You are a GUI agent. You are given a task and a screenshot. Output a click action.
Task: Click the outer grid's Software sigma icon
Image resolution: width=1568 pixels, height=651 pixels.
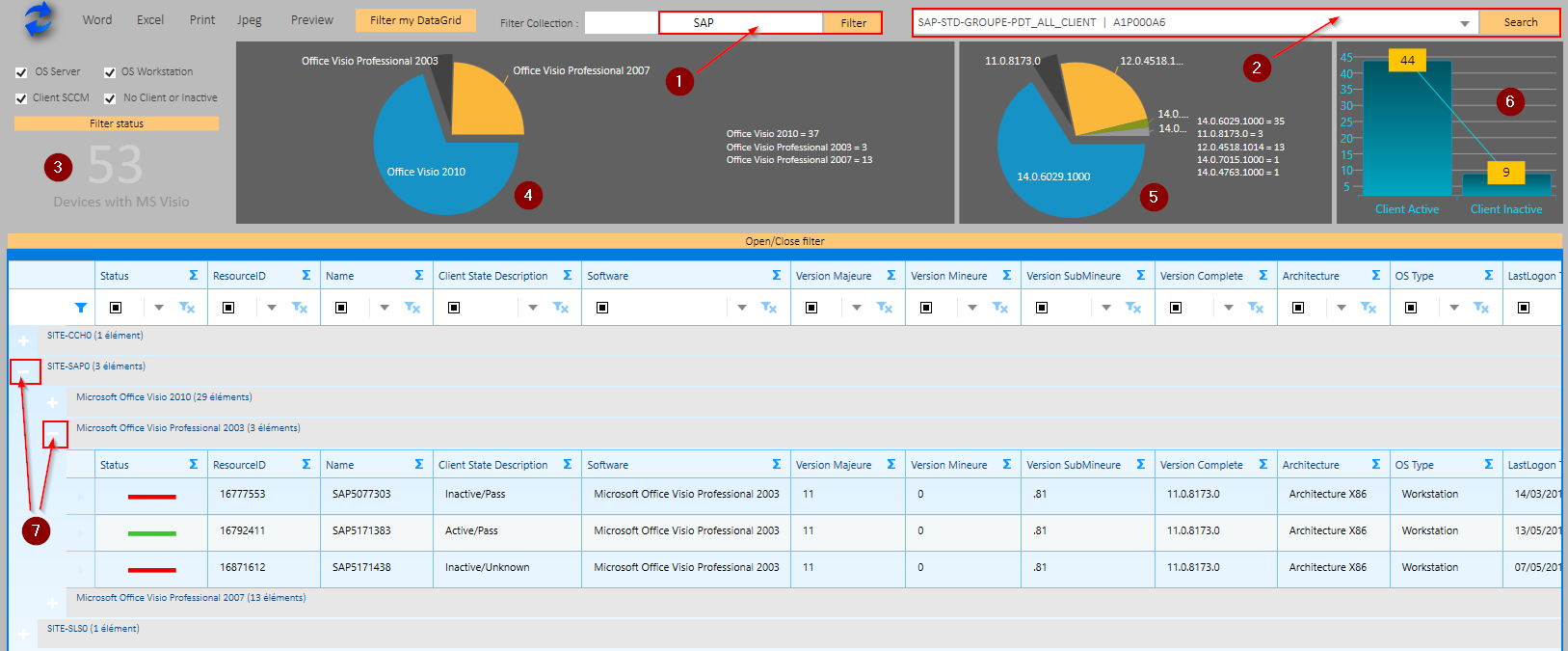click(776, 276)
